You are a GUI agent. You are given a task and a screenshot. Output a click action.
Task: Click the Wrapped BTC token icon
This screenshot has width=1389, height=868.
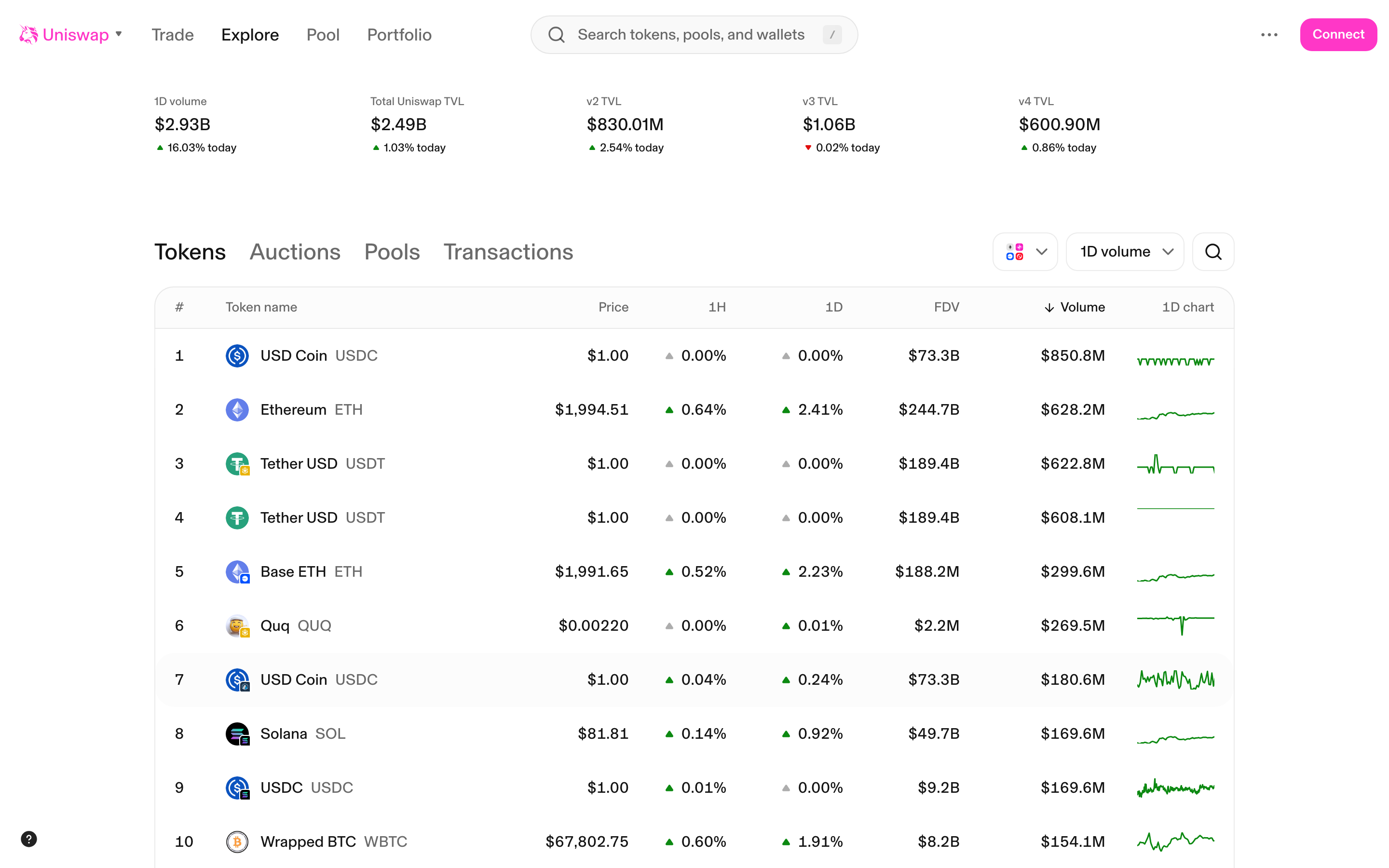coord(237,841)
